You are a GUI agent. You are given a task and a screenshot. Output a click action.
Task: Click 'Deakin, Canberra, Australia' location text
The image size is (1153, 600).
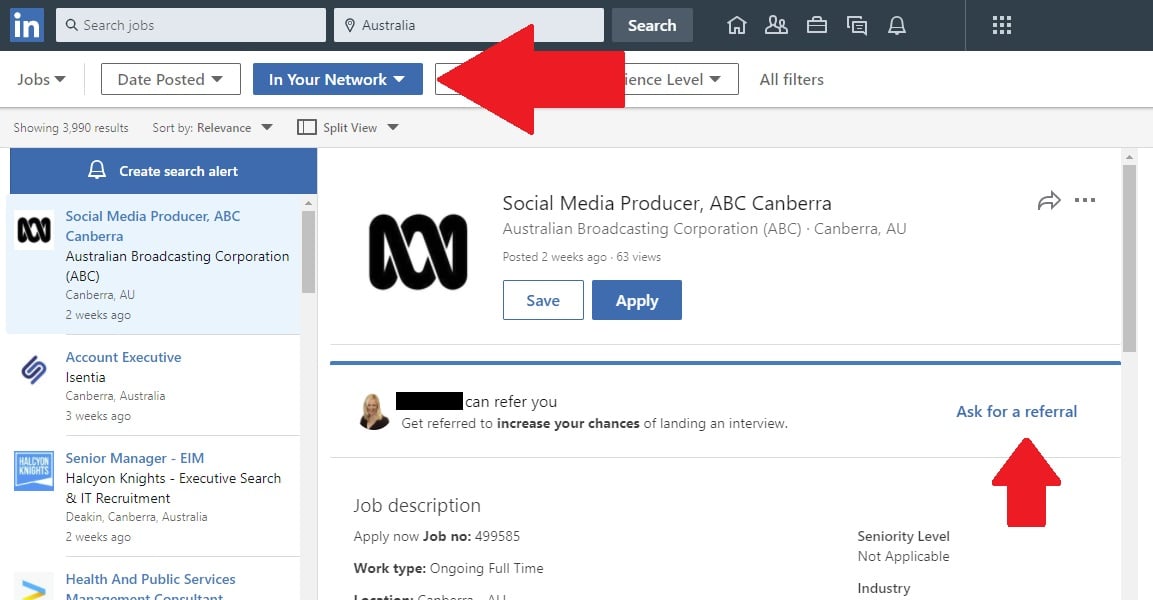point(136,517)
